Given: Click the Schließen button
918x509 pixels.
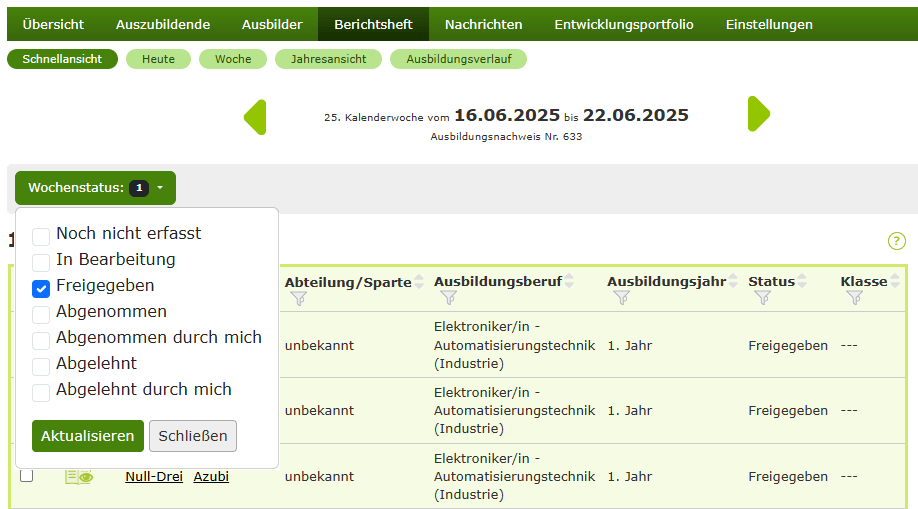Looking at the screenshot, I should (193, 436).
